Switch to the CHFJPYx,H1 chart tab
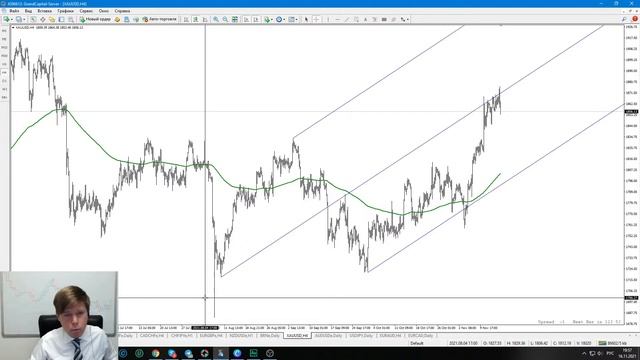The height and width of the screenshot is (360, 640). 182,336
